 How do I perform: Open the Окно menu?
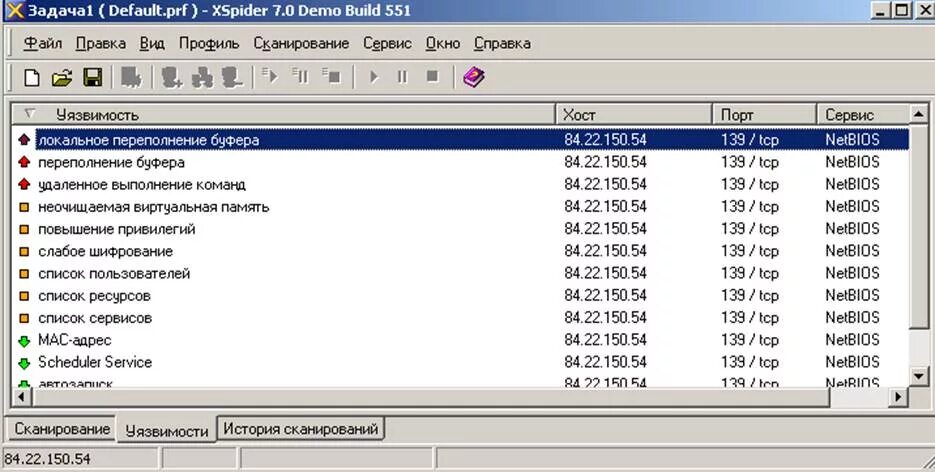pos(442,44)
